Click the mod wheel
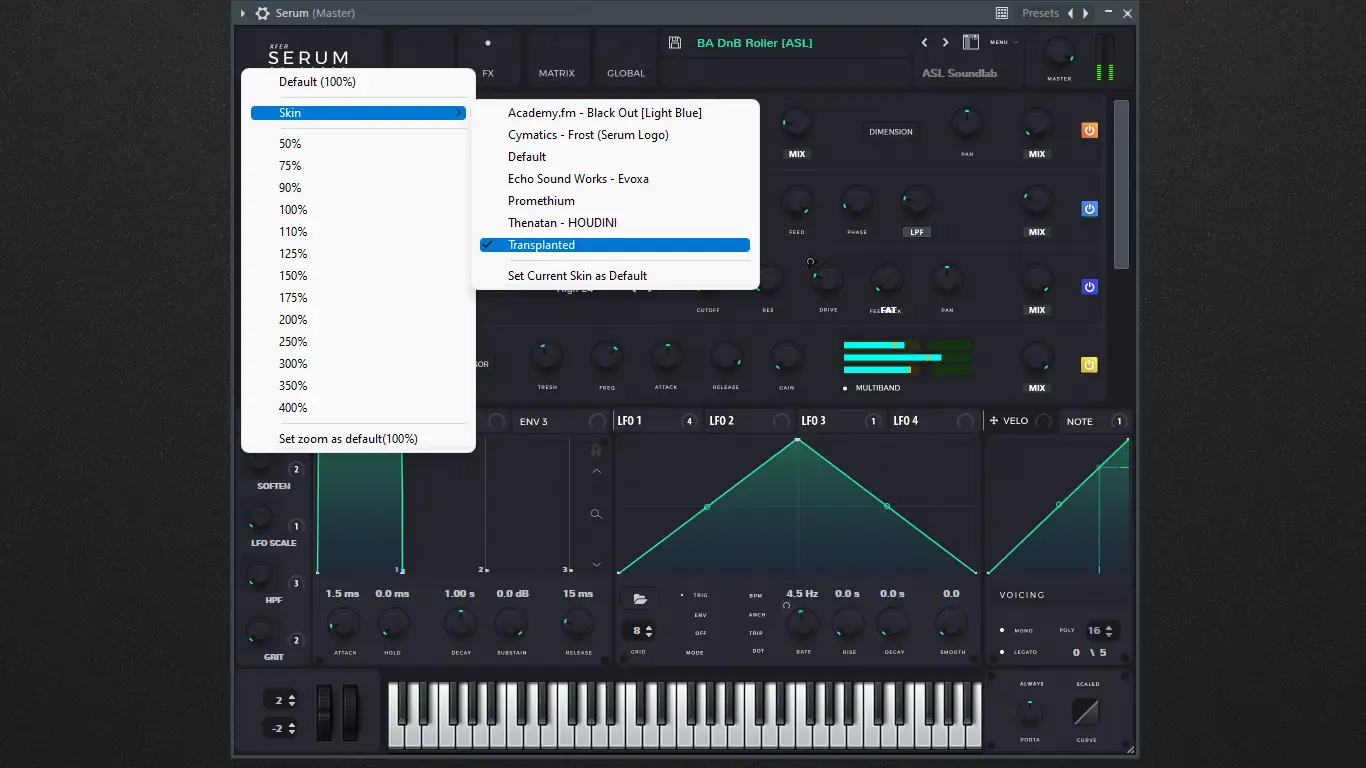The width and height of the screenshot is (1366, 768). tap(352, 713)
